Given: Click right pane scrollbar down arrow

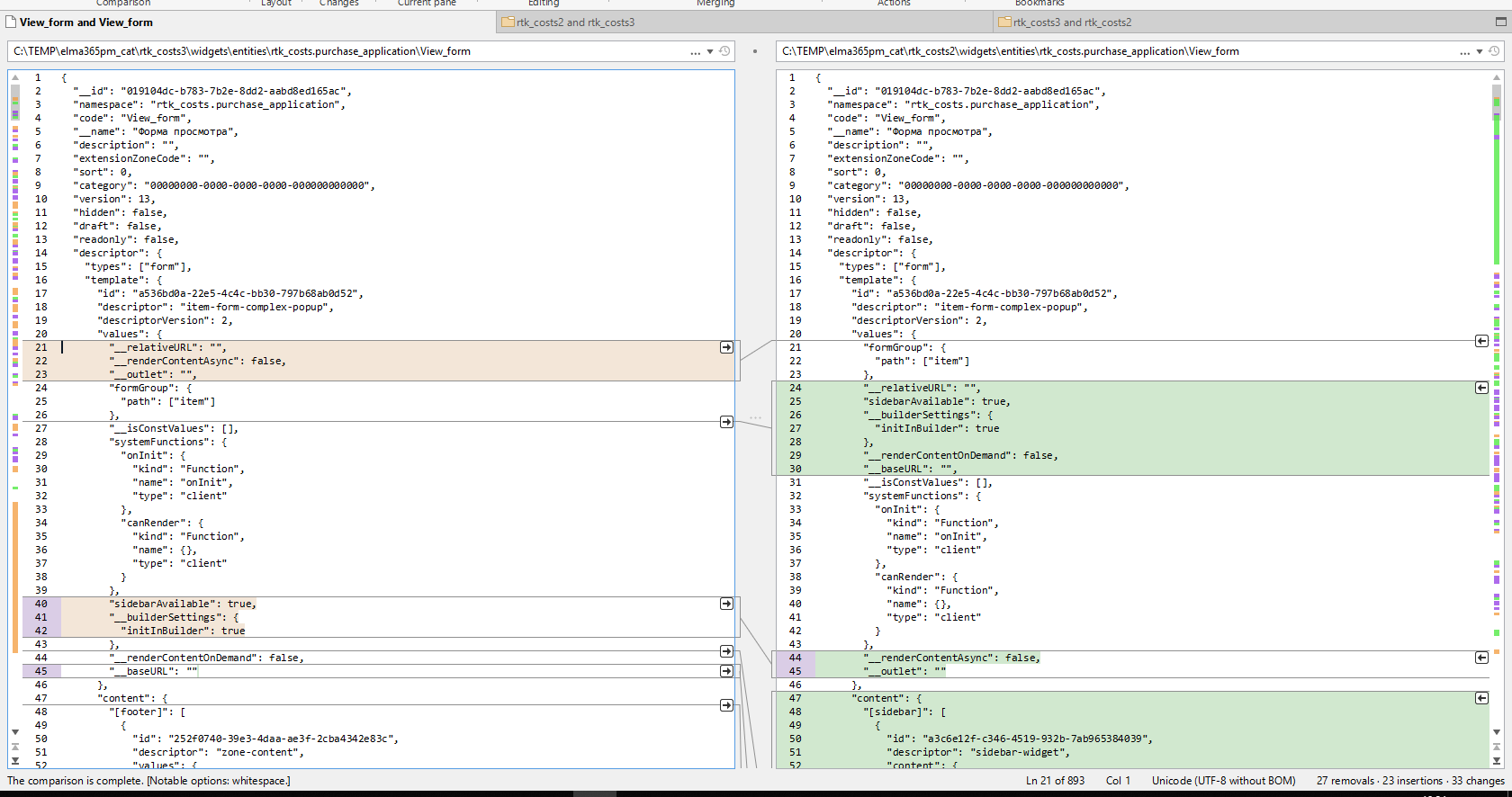Looking at the screenshot, I should click(x=1497, y=732).
